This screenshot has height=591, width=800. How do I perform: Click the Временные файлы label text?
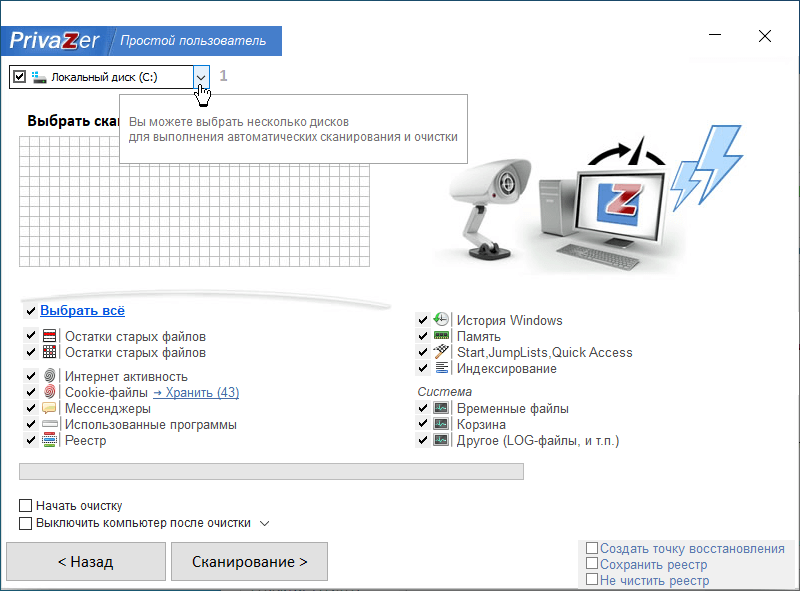pyautogui.click(x=513, y=409)
